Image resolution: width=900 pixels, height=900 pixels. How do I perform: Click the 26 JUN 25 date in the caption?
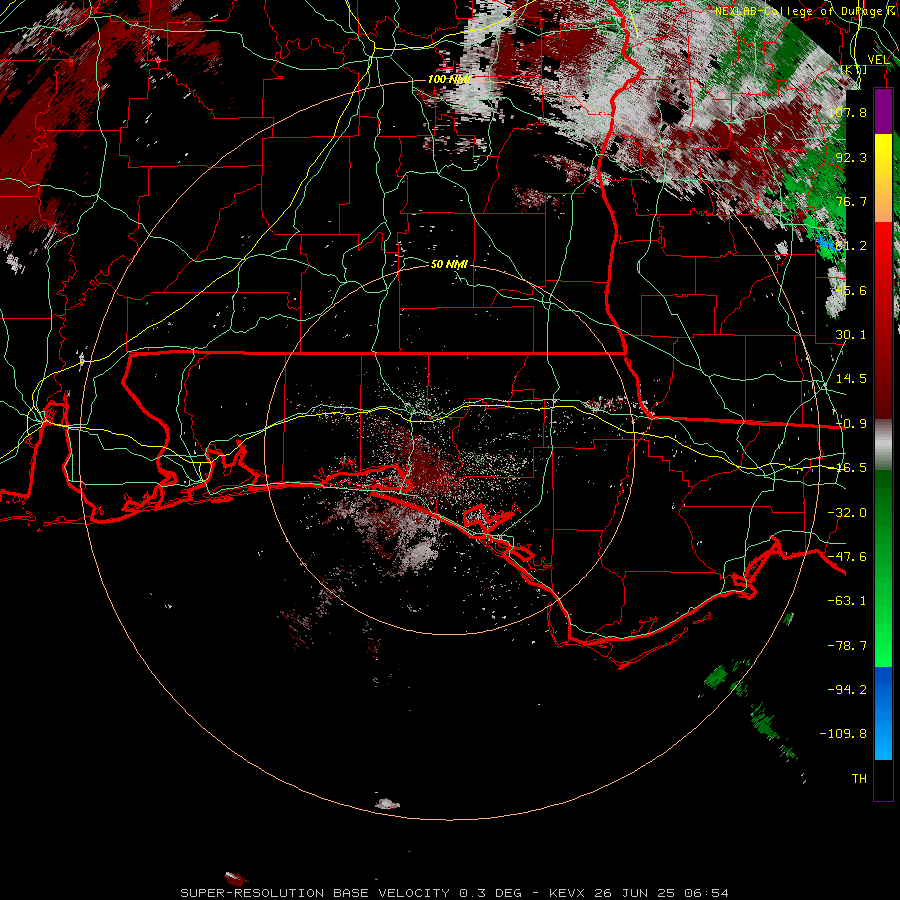point(637,893)
